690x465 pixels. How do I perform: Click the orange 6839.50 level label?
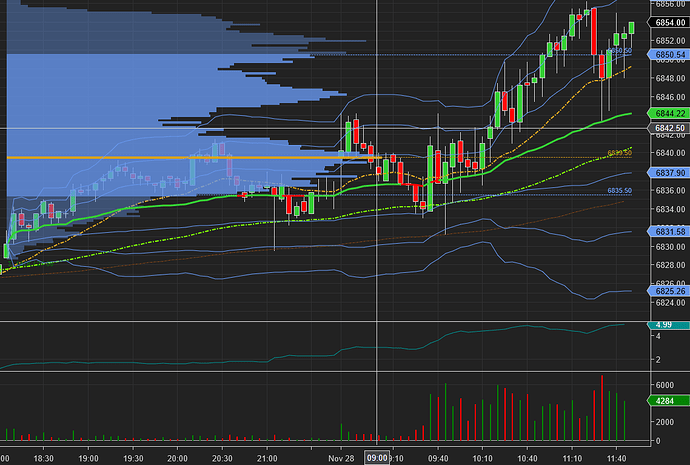pos(619,153)
